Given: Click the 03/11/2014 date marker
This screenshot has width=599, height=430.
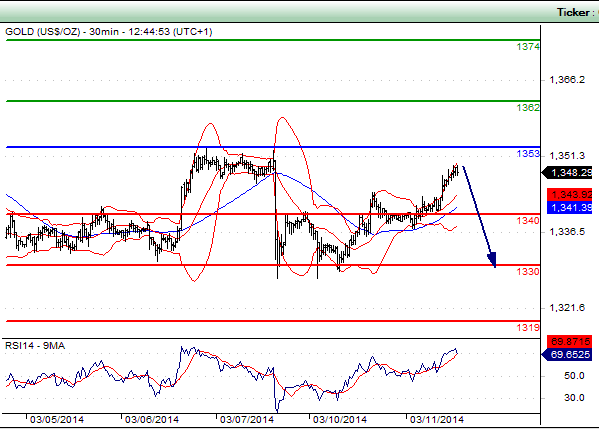Looking at the screenshot, I should click(437, 420).
